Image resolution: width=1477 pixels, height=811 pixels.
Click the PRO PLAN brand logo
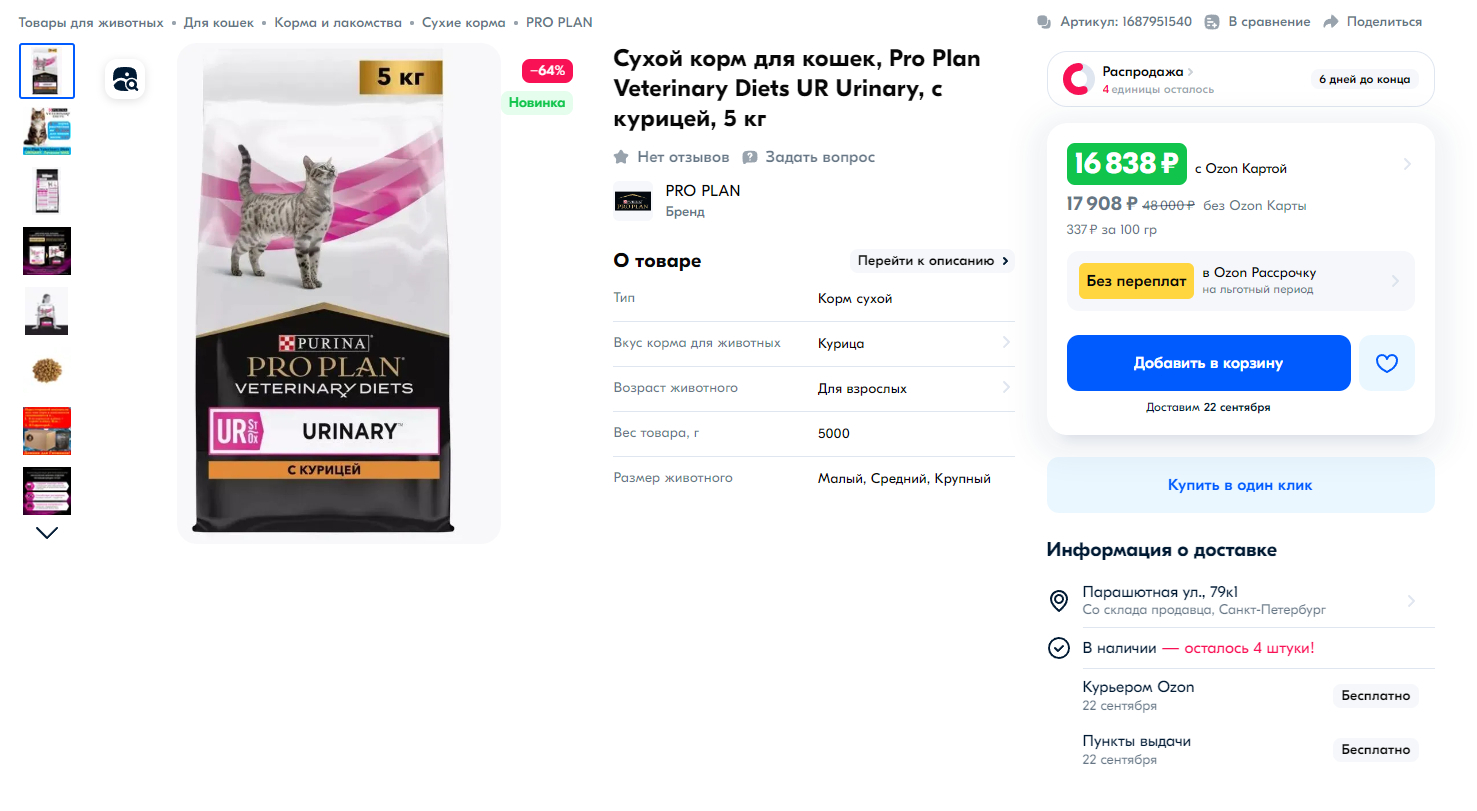click(x=632, y=200)
